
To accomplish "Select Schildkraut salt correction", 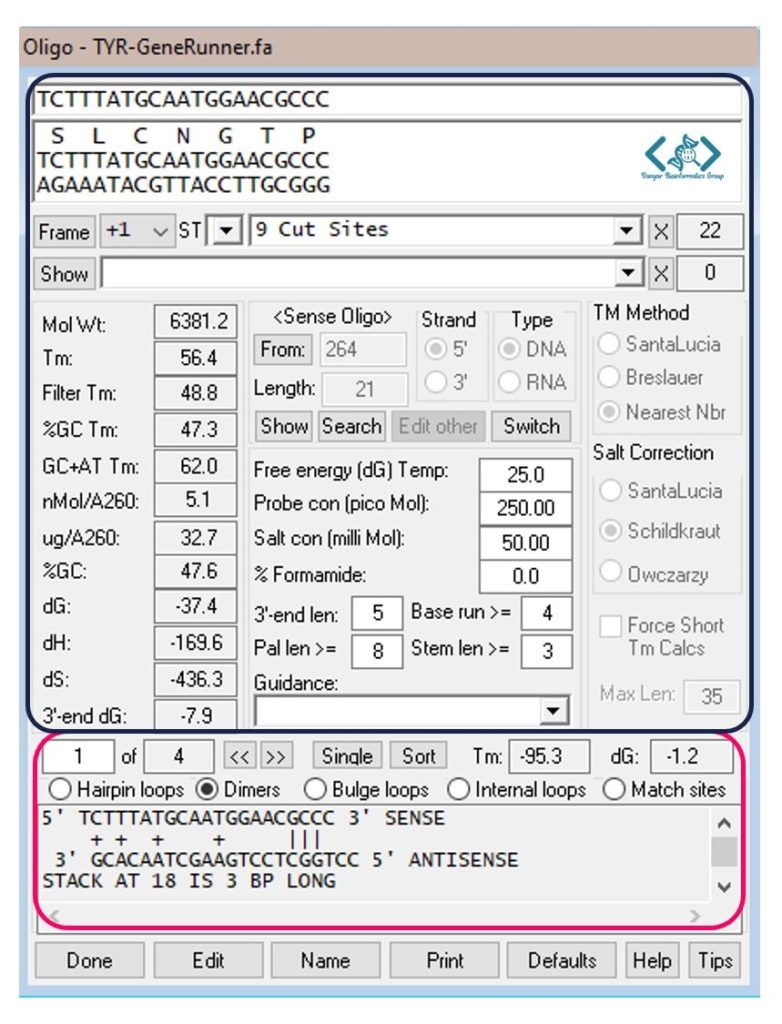I will (610, 531).
